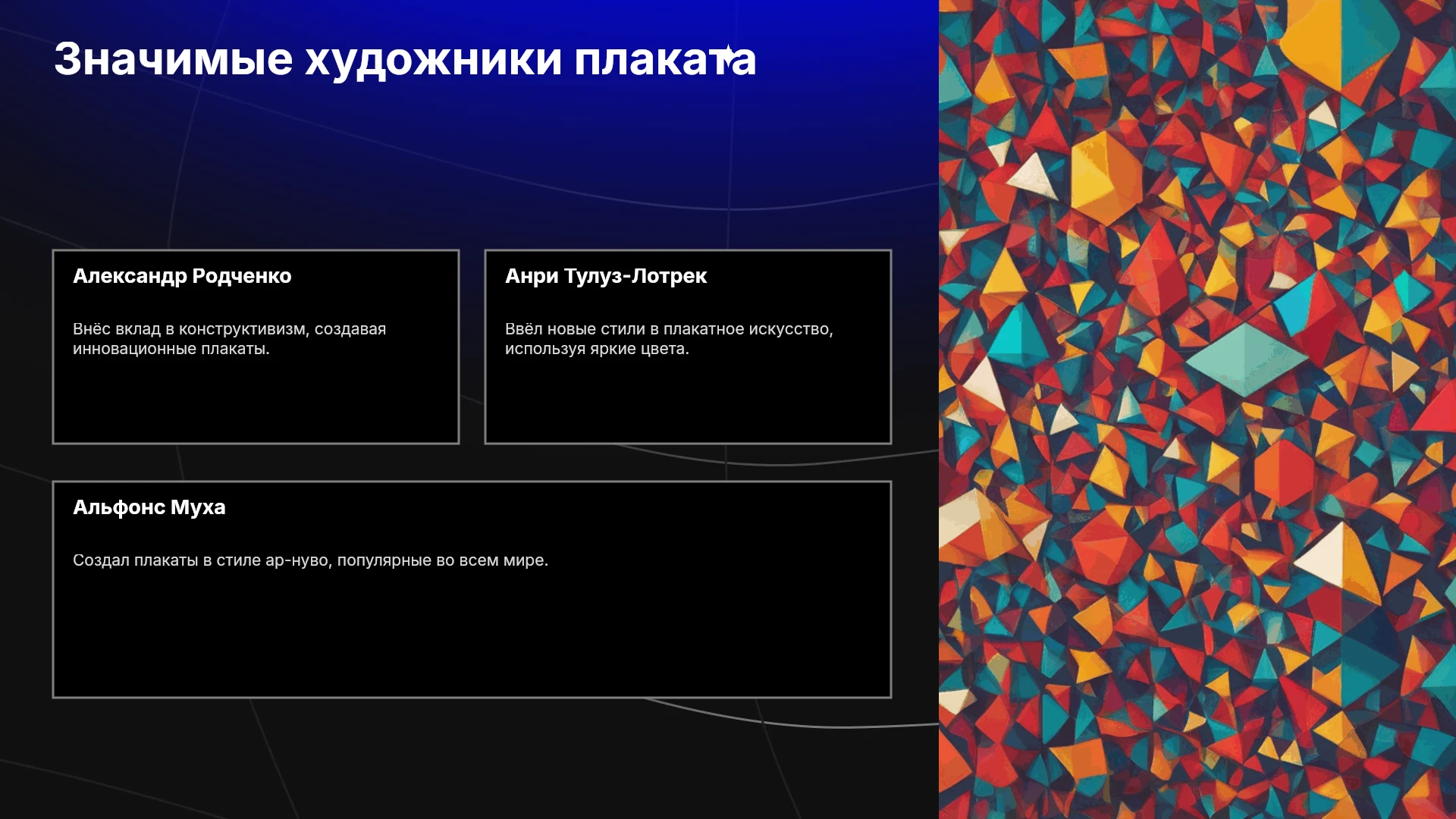Click empty space inside the Тулуз-Лотрек card
The width and height of the screenshot is (1456, 819).
[x=688, y=402]
